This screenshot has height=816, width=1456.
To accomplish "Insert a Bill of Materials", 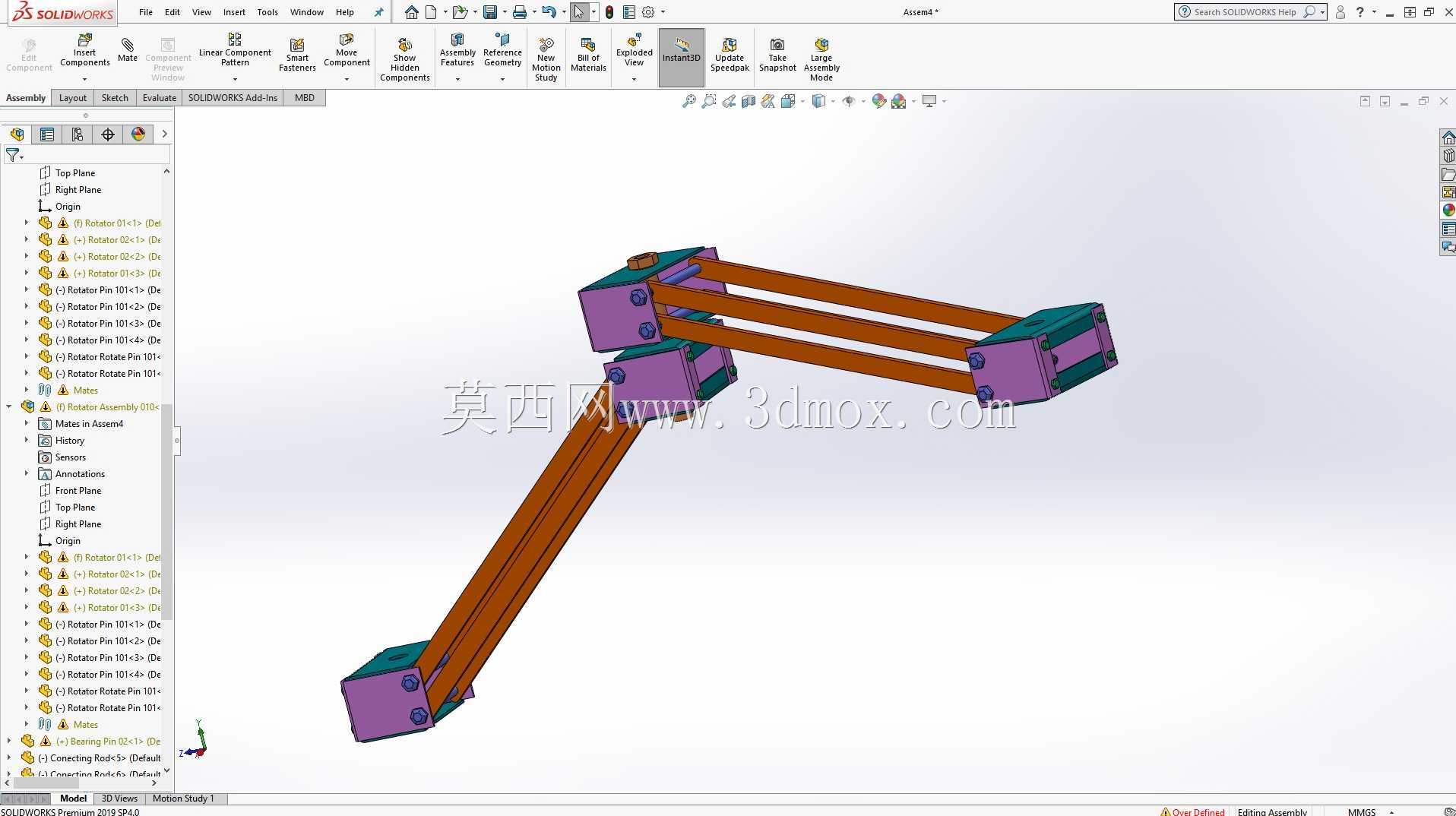I will [x=589, y=55].
